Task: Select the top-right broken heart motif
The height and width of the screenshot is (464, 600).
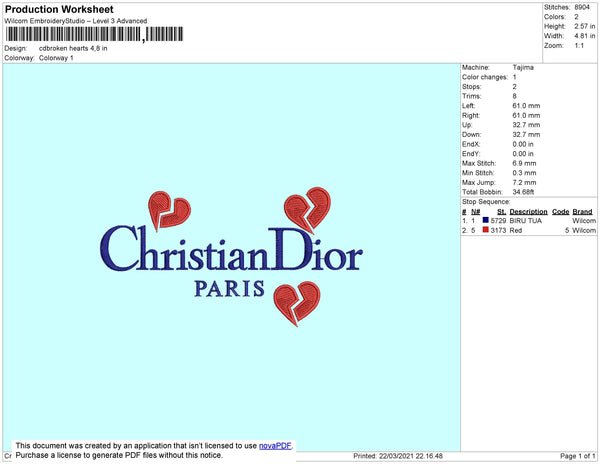Action: click(x=307, y=210)
